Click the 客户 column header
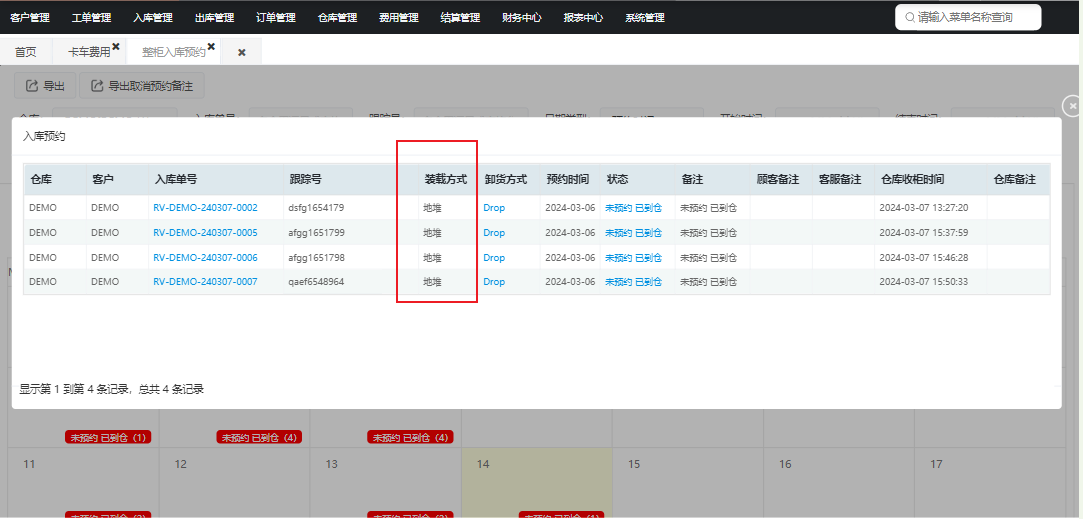Screen dimensions: 1083x519 117,180
